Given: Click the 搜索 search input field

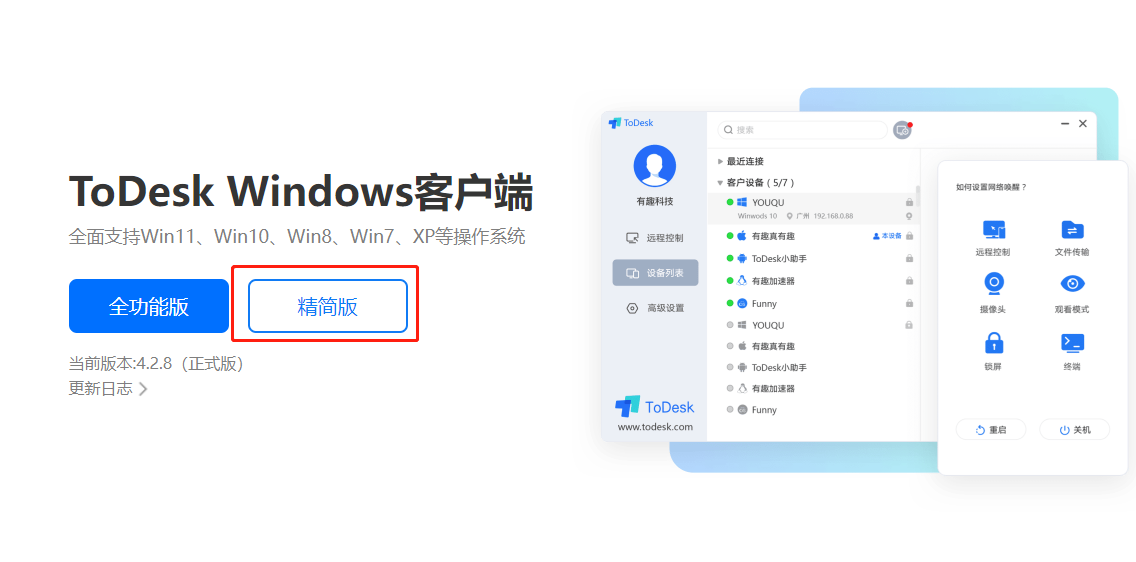Looking at the screenshot, I should 802,130.
